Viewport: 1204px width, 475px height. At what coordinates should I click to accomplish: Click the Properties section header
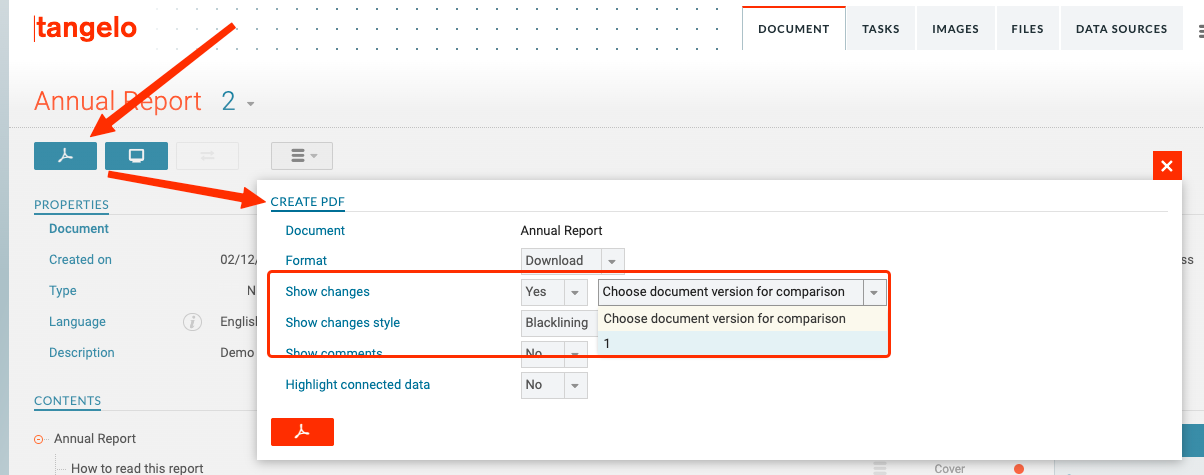click(71, 205)
